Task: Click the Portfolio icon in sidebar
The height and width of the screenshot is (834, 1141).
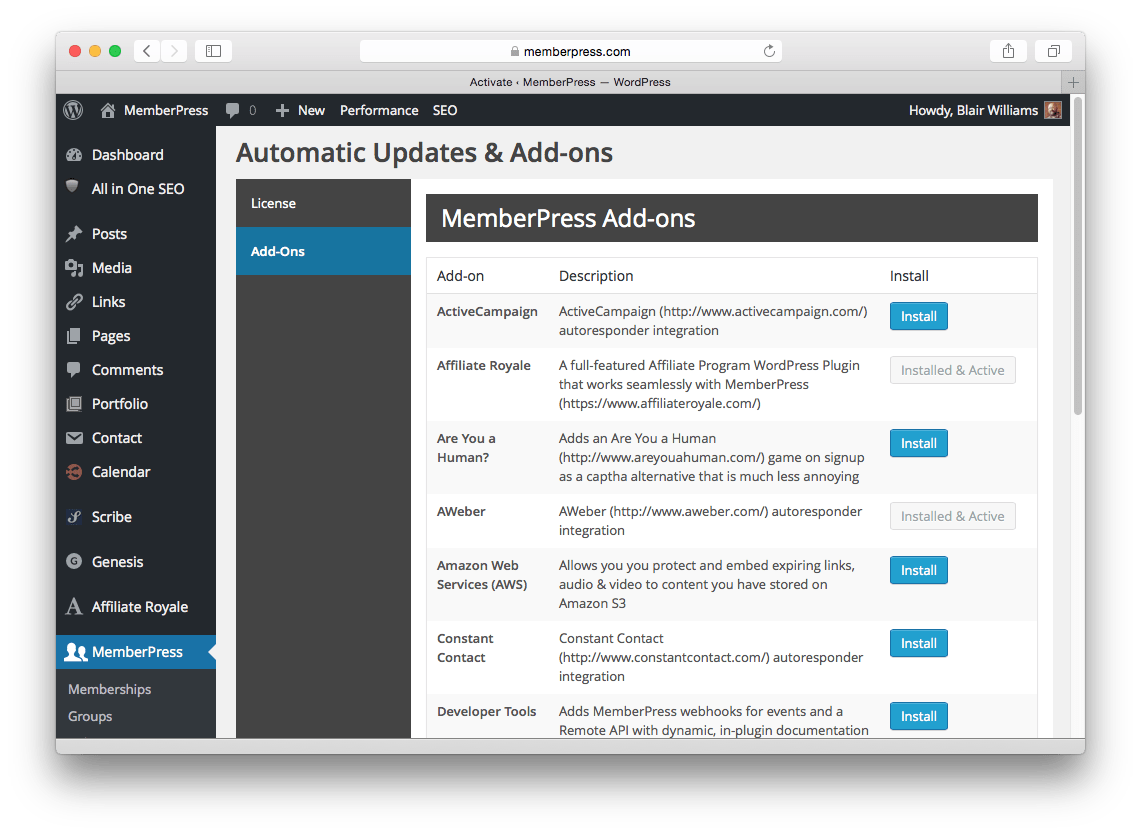Action: click(x=74, y=403)
